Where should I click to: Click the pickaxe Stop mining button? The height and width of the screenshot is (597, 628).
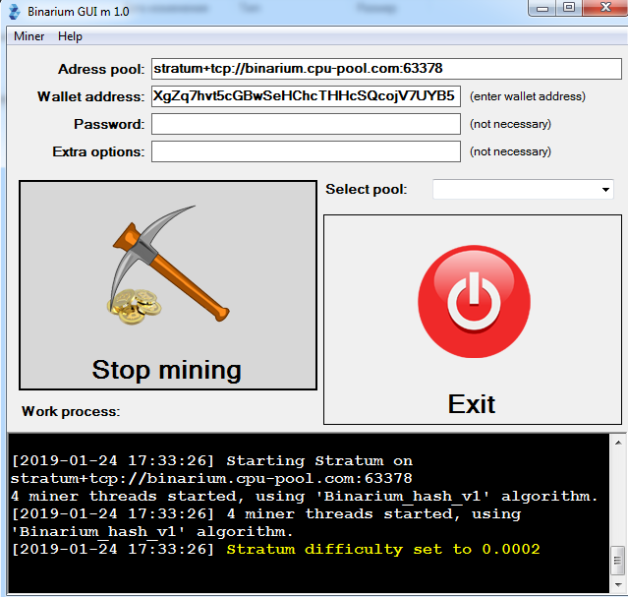point(168,285)
